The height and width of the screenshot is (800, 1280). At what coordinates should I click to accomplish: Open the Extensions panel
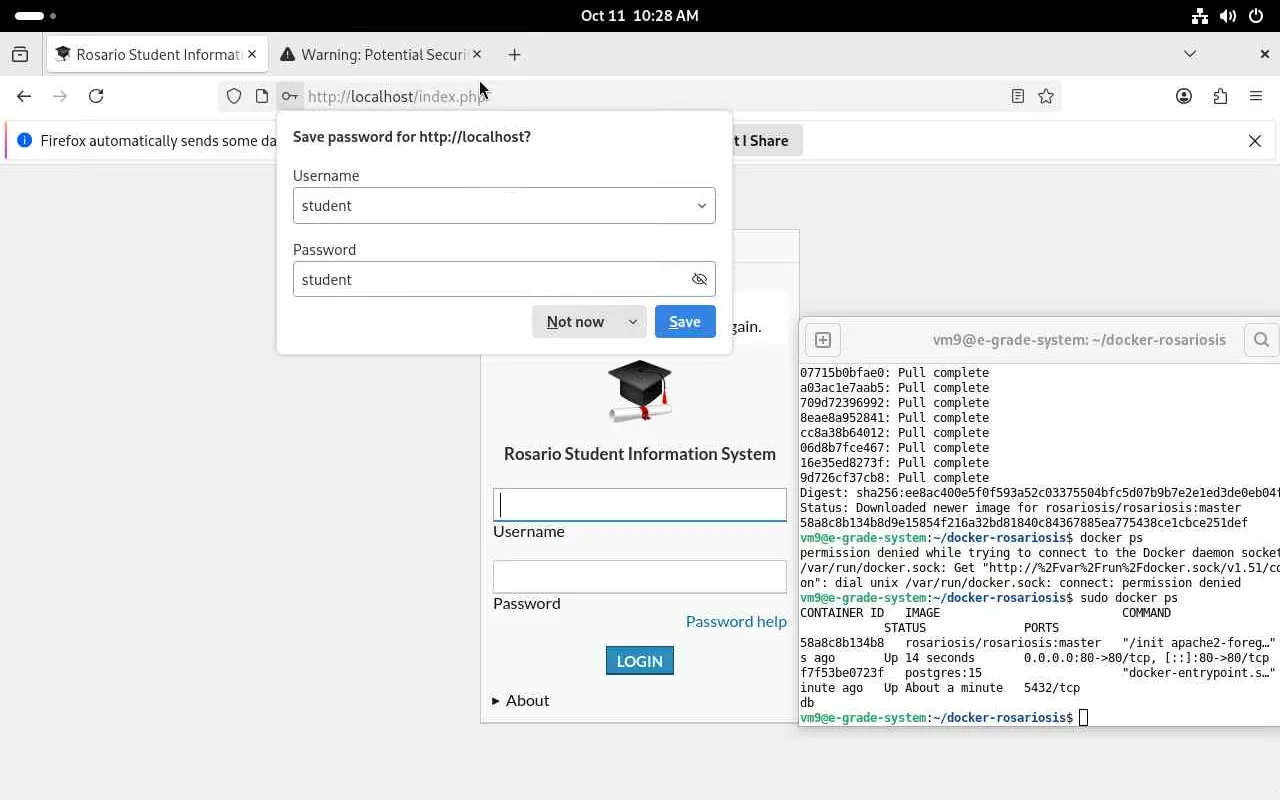(x=1220, y=96)
